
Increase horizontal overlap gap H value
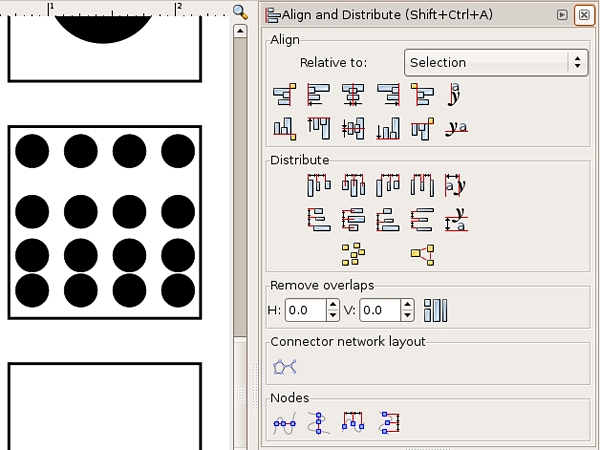(333, 306)
